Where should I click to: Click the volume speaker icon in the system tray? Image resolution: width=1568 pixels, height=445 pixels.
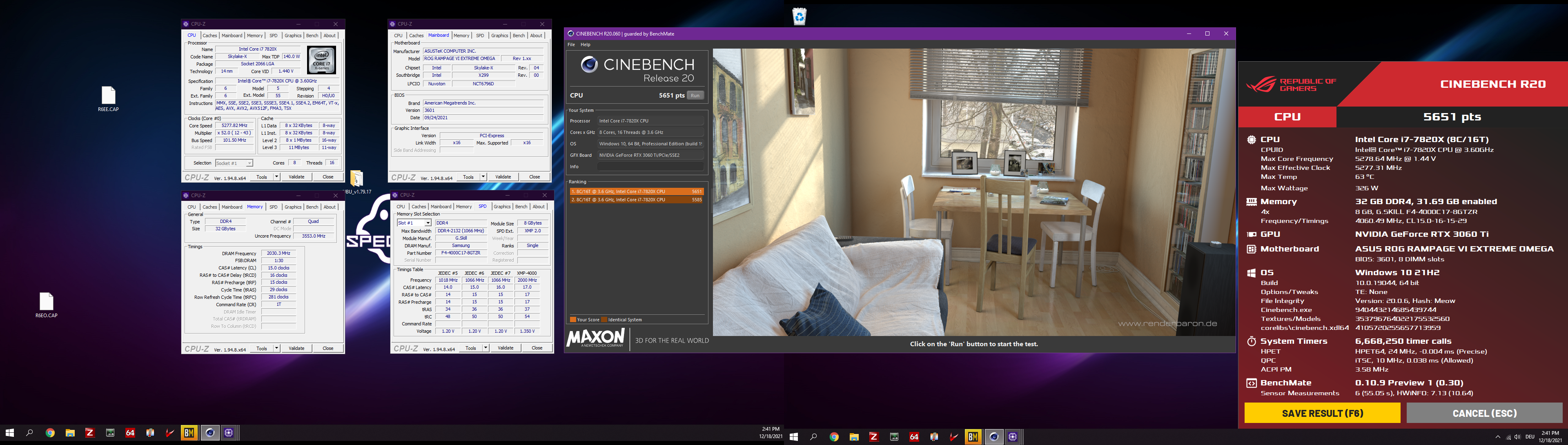click(x=1517, y=437)
